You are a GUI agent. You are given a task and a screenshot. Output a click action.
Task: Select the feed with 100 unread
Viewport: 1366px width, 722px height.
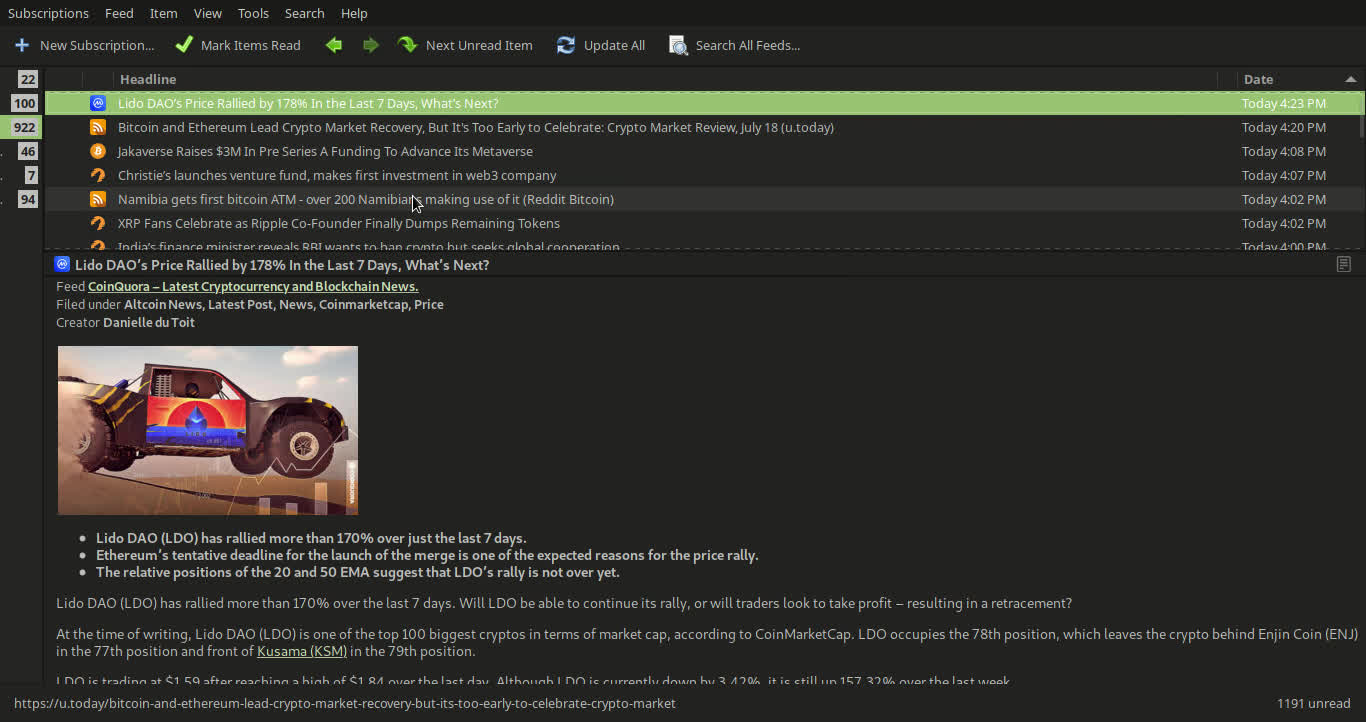[25, 103]
